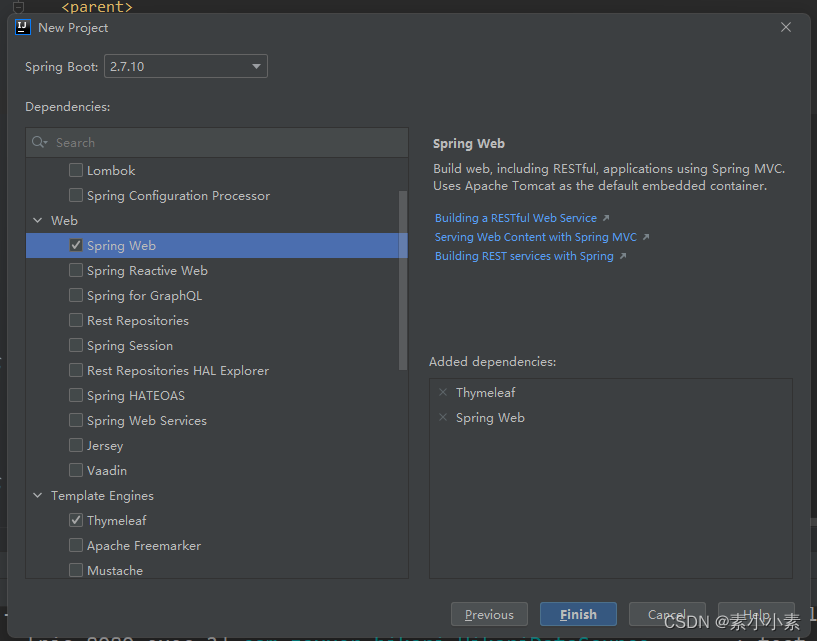Click the Finish button

tap(578, 614)
